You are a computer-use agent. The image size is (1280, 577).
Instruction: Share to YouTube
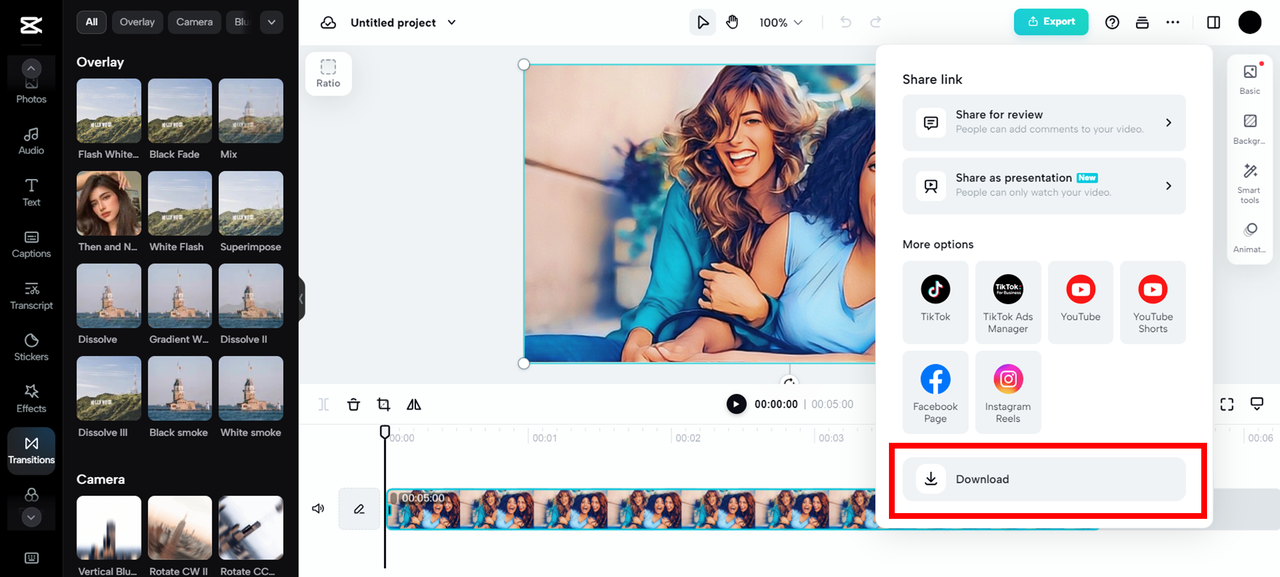[1080, 302]
